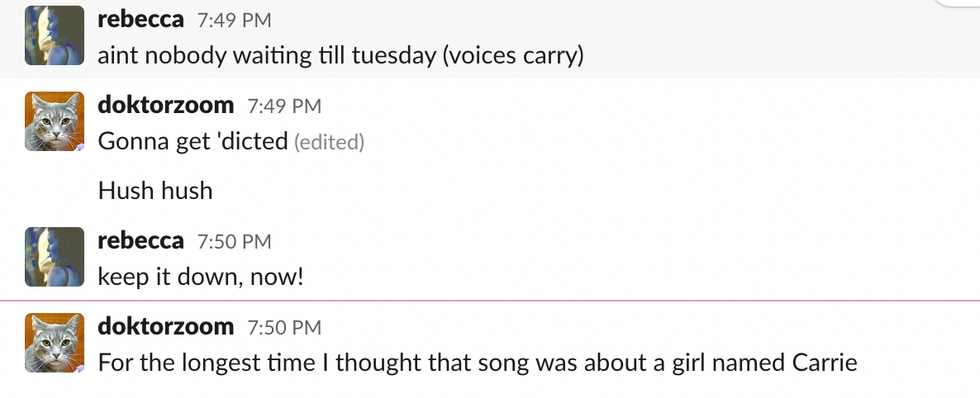
Task: Open the 7:50 PM timestamp link beside rebecca
Action: tap(234, 242)
